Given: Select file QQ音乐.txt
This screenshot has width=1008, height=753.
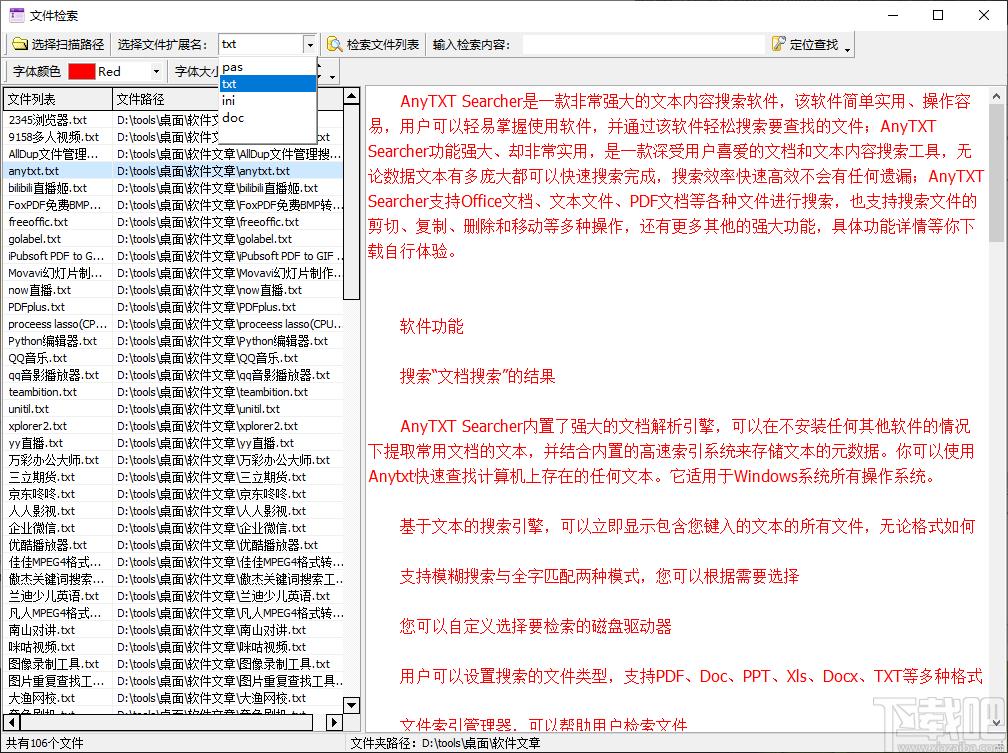Looking at the screenshot, I should 37,358.
